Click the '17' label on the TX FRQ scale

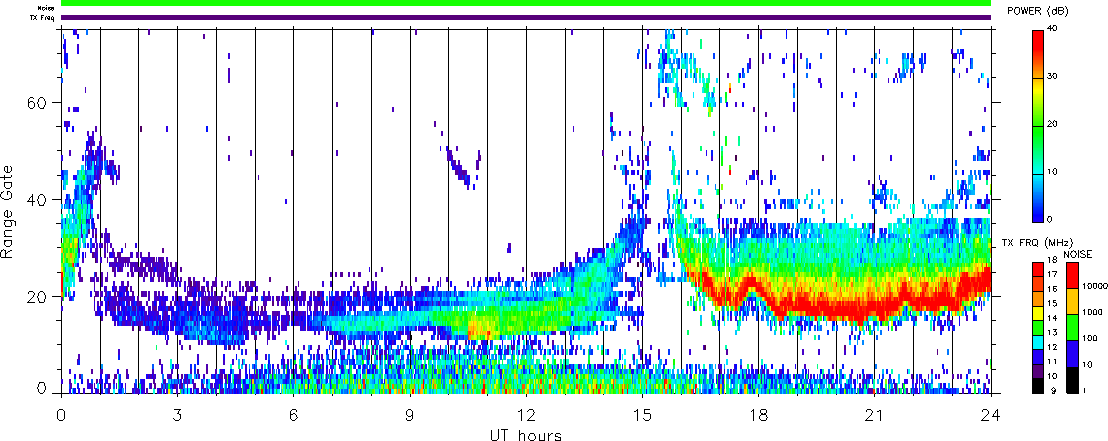click(x=1051, y=273)
